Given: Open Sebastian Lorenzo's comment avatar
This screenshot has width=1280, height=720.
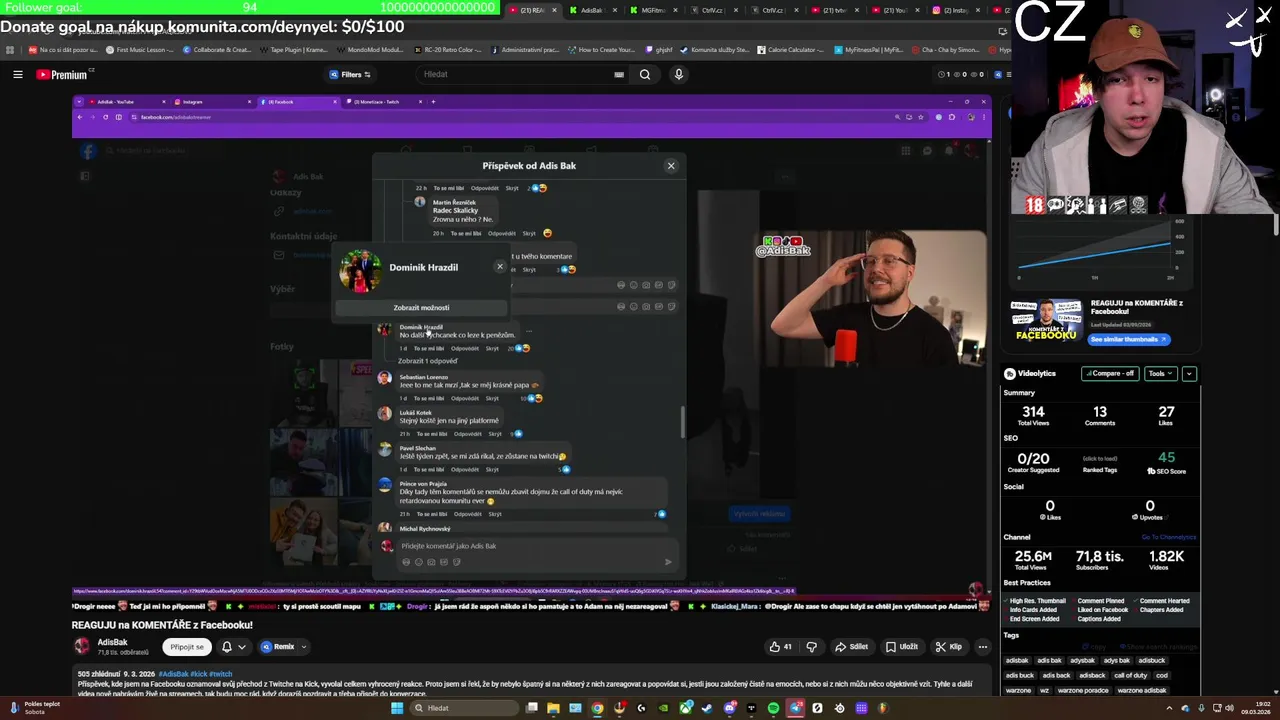Looking at the screenshot, I should click(x=384, y=378).
